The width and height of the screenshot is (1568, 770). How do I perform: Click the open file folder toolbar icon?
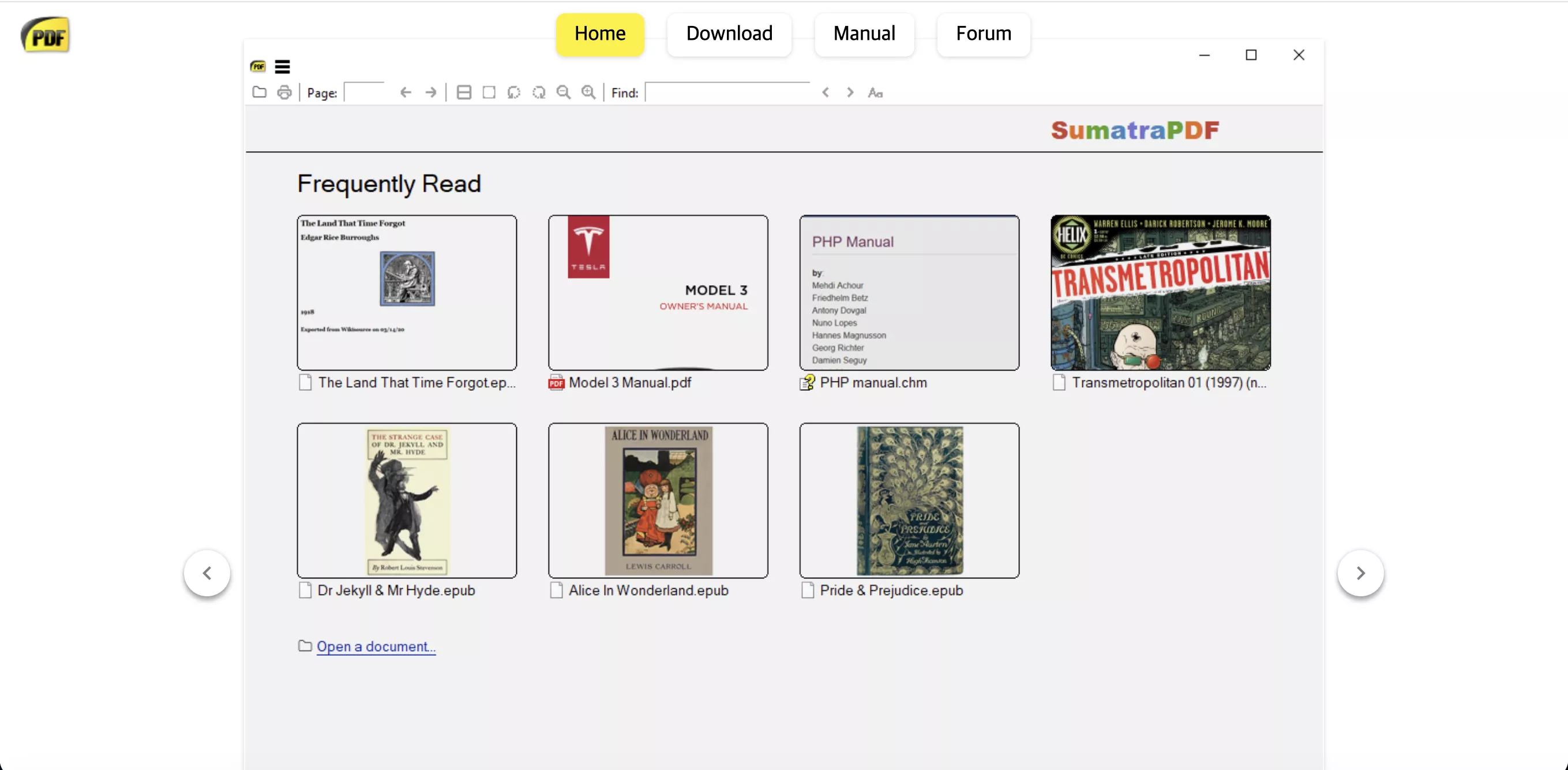[x=259, y=92]
